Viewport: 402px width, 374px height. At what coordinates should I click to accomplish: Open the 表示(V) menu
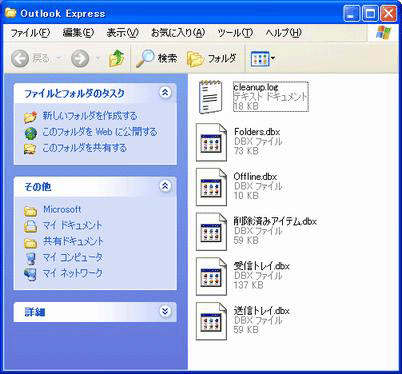click(x=123, y=33)
